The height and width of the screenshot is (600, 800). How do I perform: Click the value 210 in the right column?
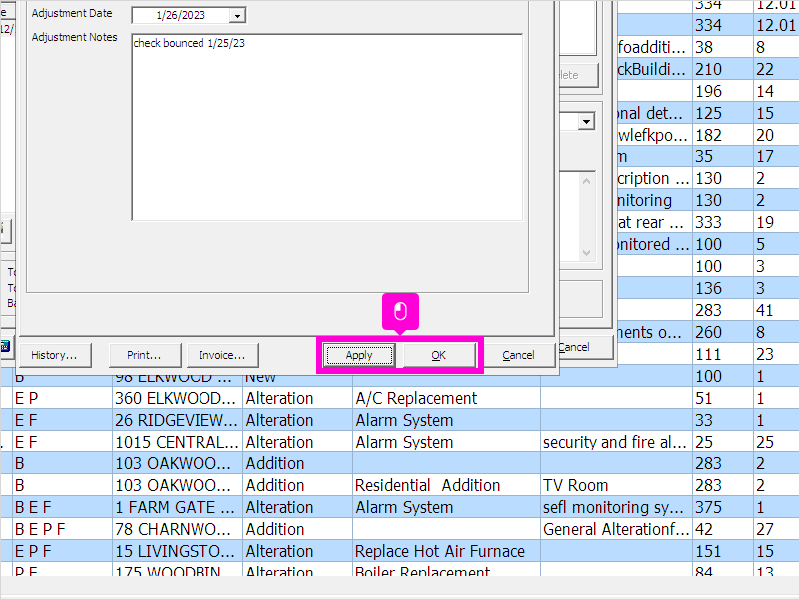pyautogui.click(x=722, y=69)
